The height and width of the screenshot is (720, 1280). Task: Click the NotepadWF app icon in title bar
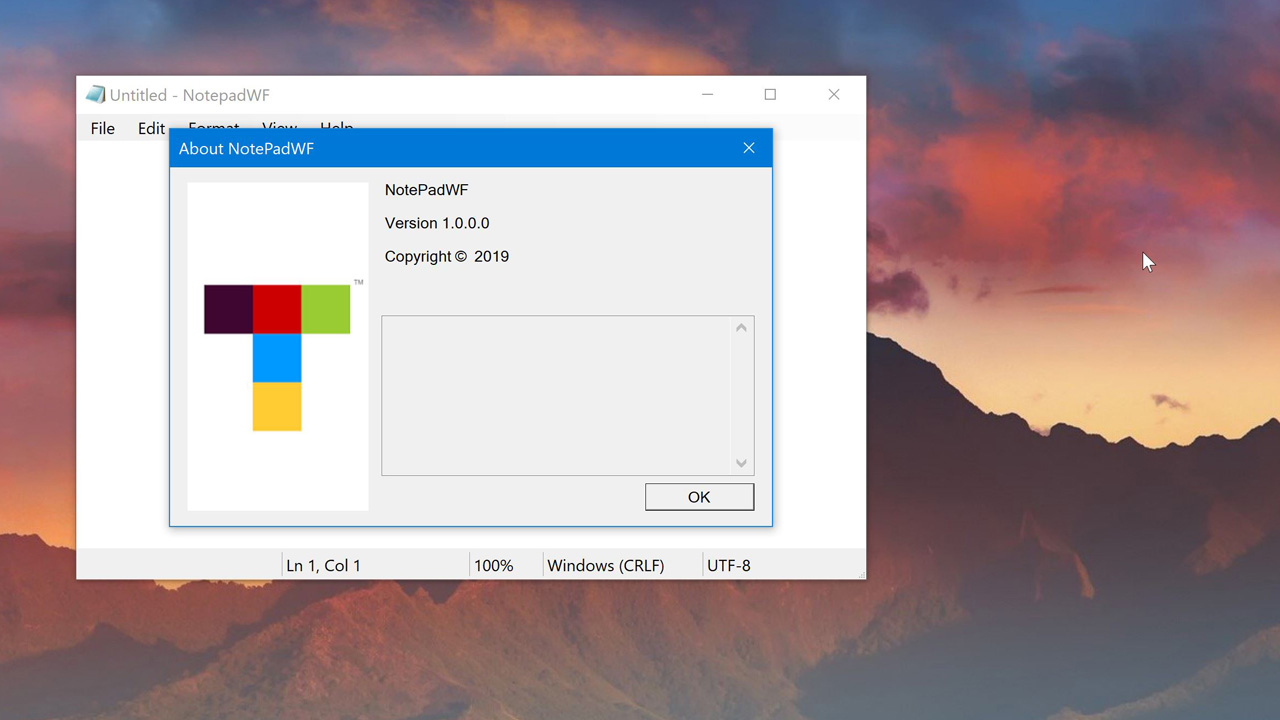tap(95, 95)
